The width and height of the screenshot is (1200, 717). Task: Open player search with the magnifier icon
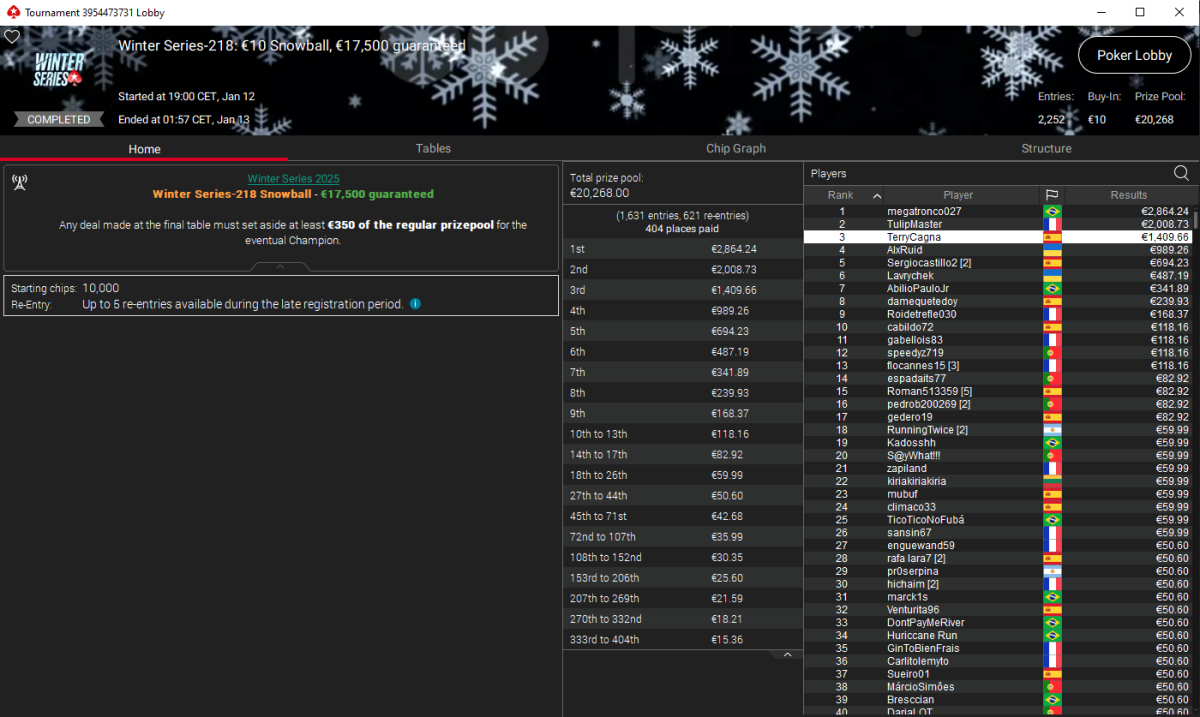pos(1181,174)
